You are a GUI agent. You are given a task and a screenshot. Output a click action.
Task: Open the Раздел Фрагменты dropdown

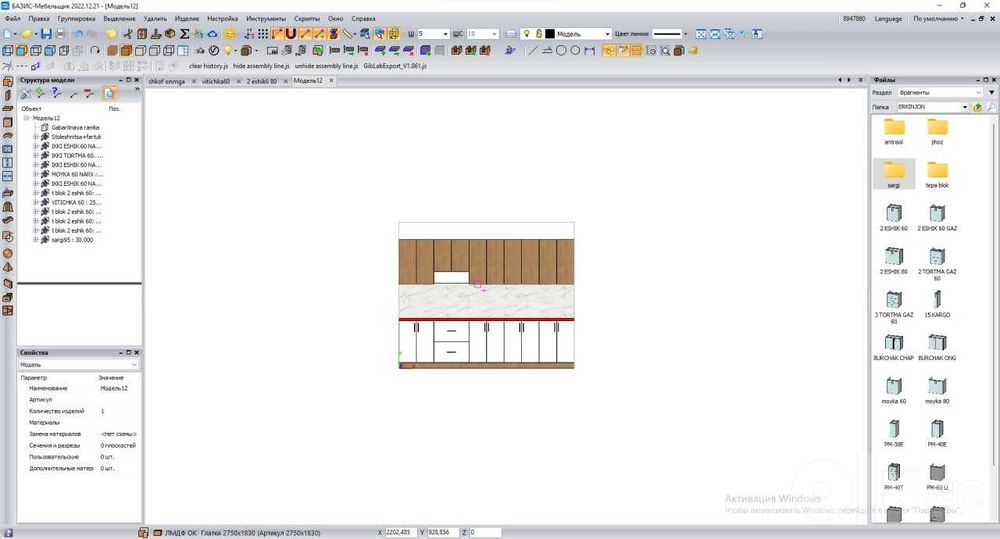(x=978, y=92)
